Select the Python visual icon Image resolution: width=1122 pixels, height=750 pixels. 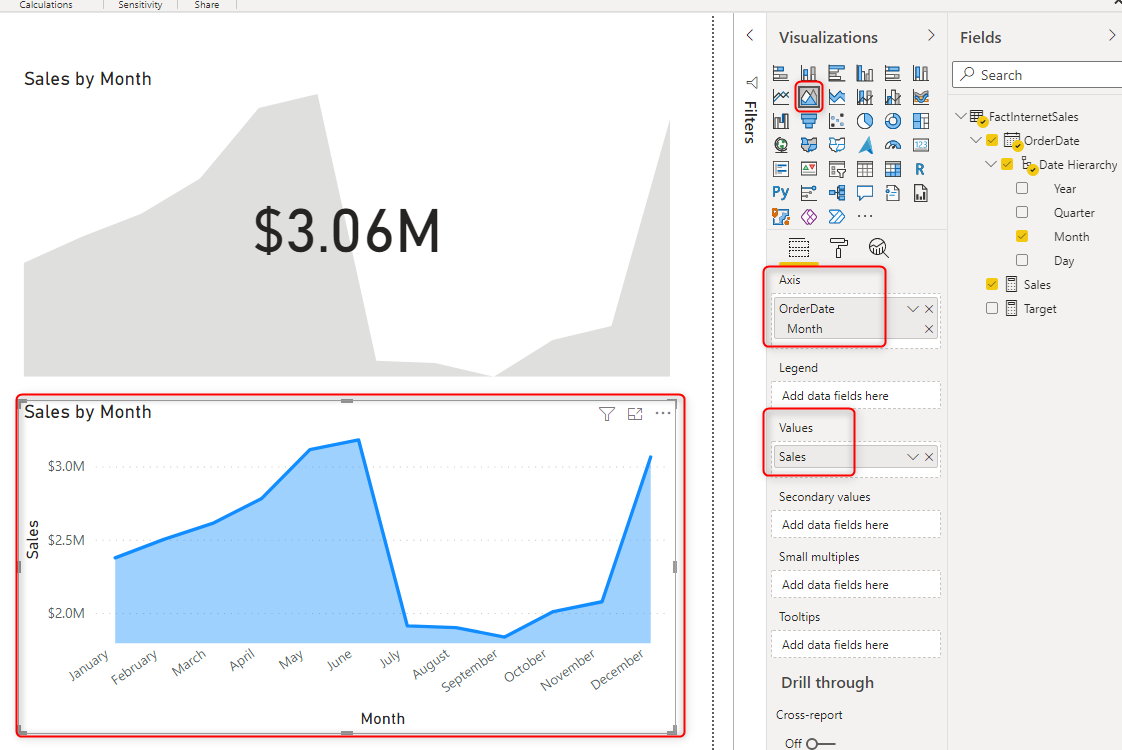click(780, 192)
